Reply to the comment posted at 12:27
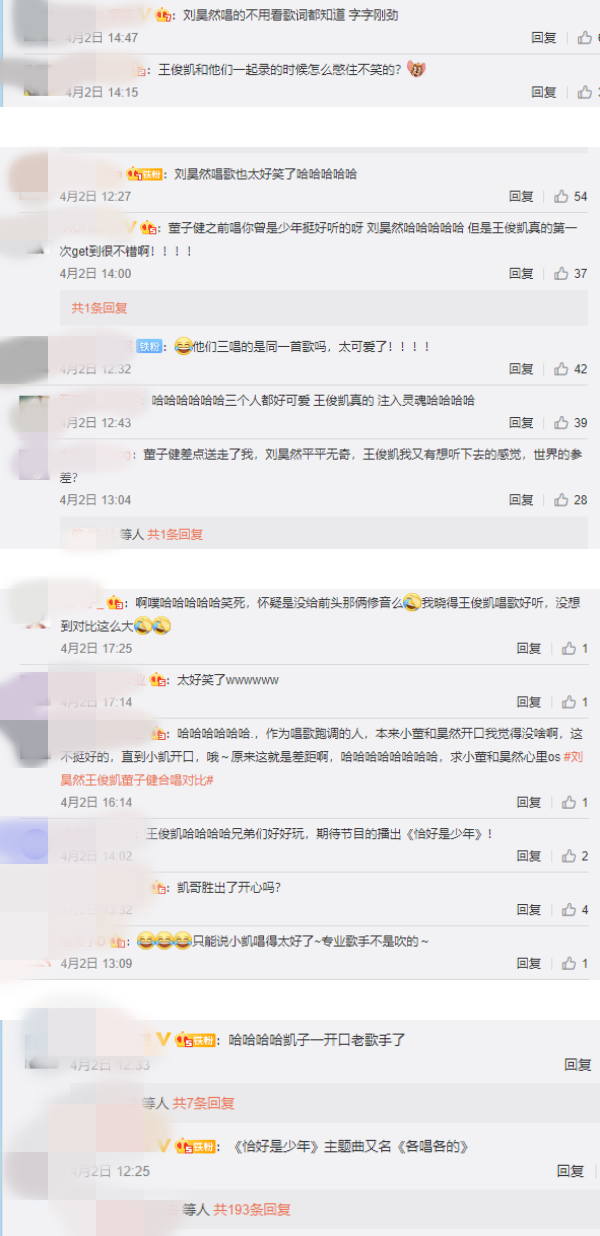 [x=521, y=197]
